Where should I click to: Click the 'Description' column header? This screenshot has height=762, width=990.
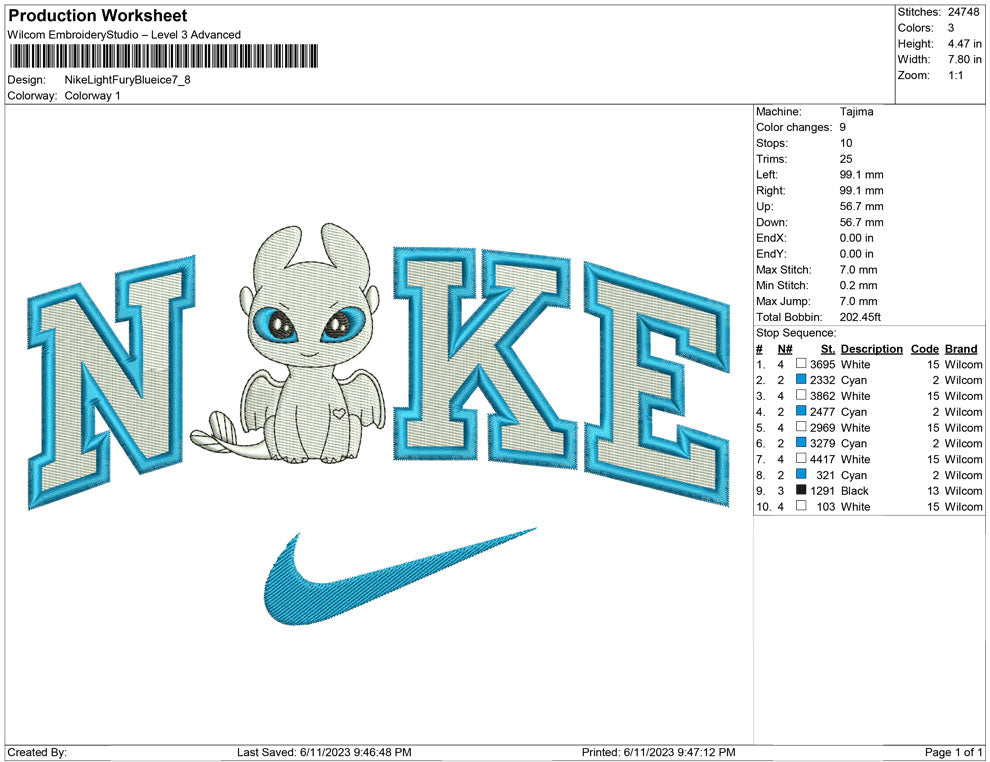click(x=872, y=348)
